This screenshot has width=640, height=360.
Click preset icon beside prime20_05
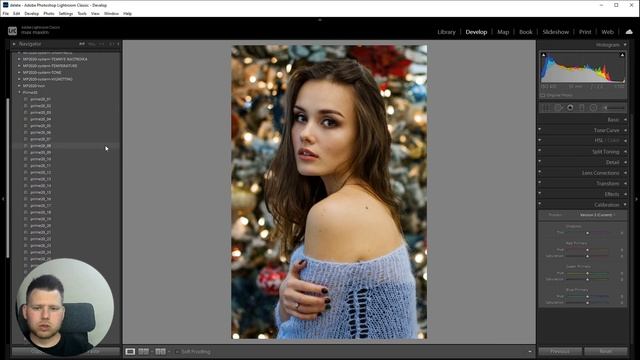pyautogui.click(x=26, y=126)
